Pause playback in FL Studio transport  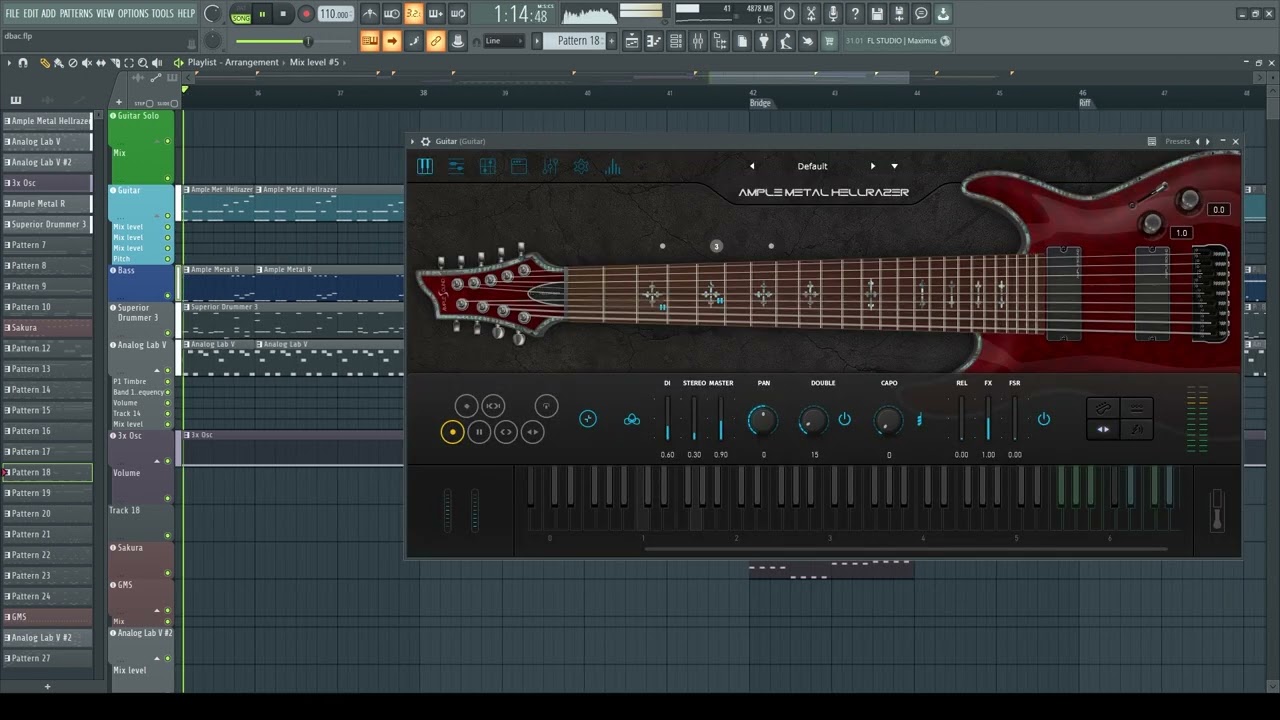click(x=262, y=14)
